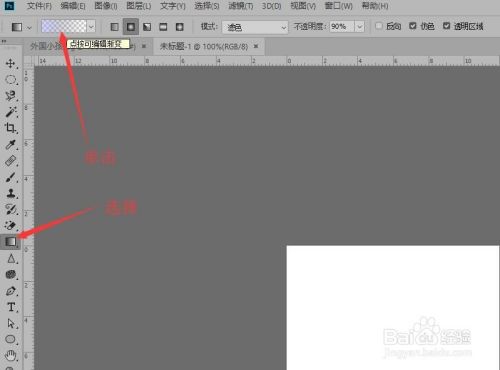Expand the toolbox panel double-arrow
500x370 pixels.
tap(4, 41)
